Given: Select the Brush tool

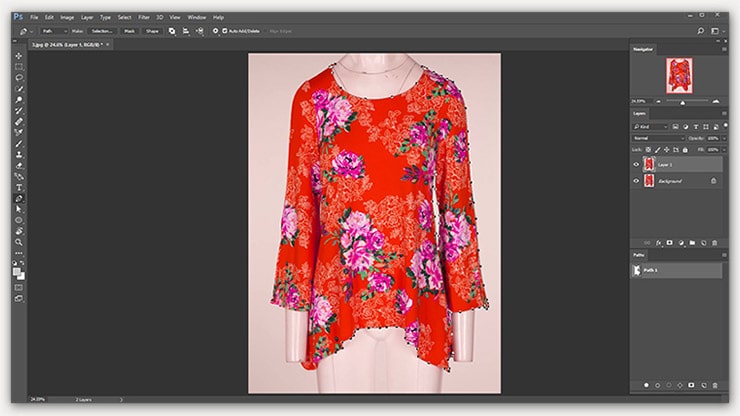Looking at the screenshot, I should (x=19, y=144).
